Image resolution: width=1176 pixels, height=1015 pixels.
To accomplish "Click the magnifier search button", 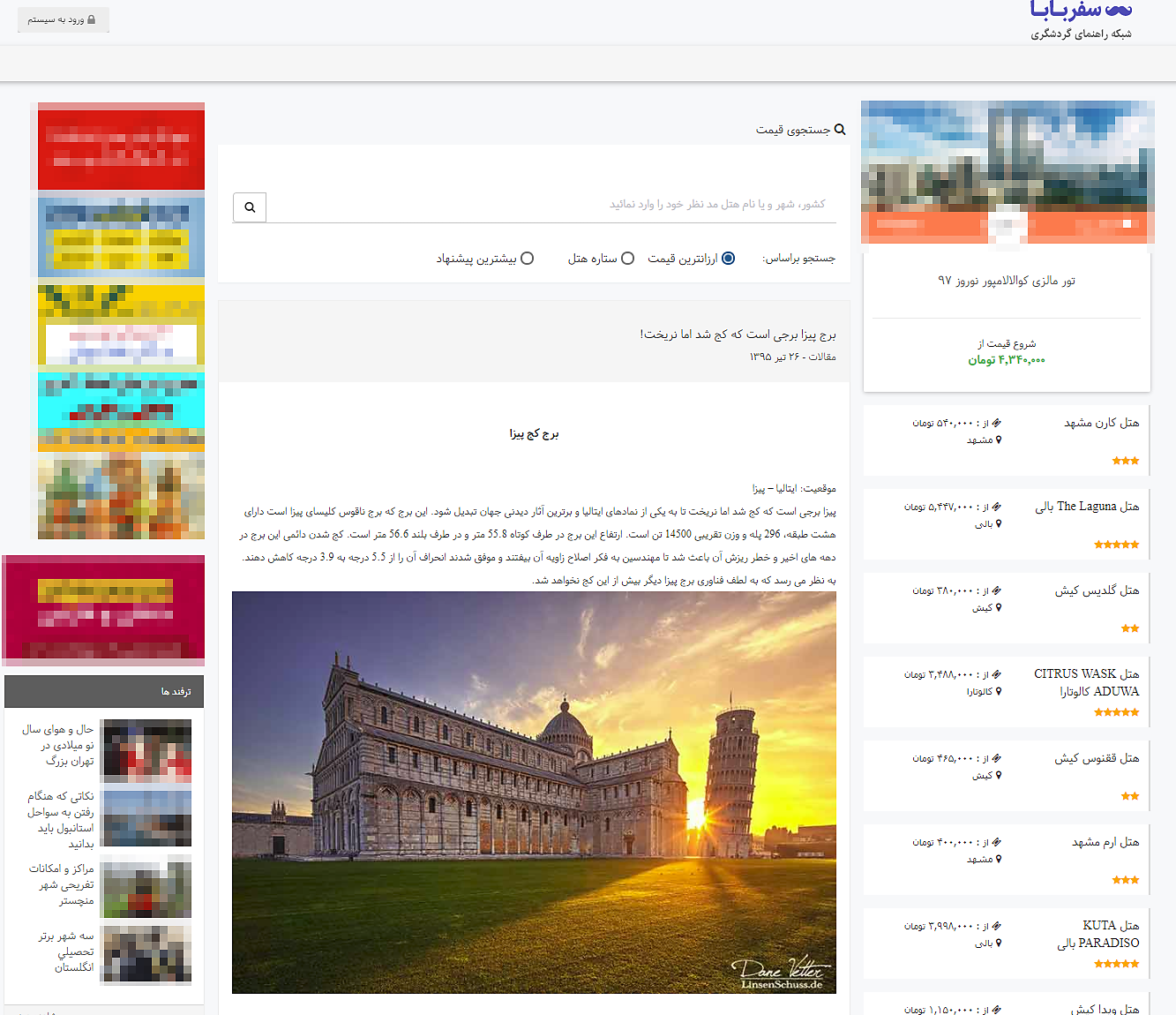I will tap(250, 207).
